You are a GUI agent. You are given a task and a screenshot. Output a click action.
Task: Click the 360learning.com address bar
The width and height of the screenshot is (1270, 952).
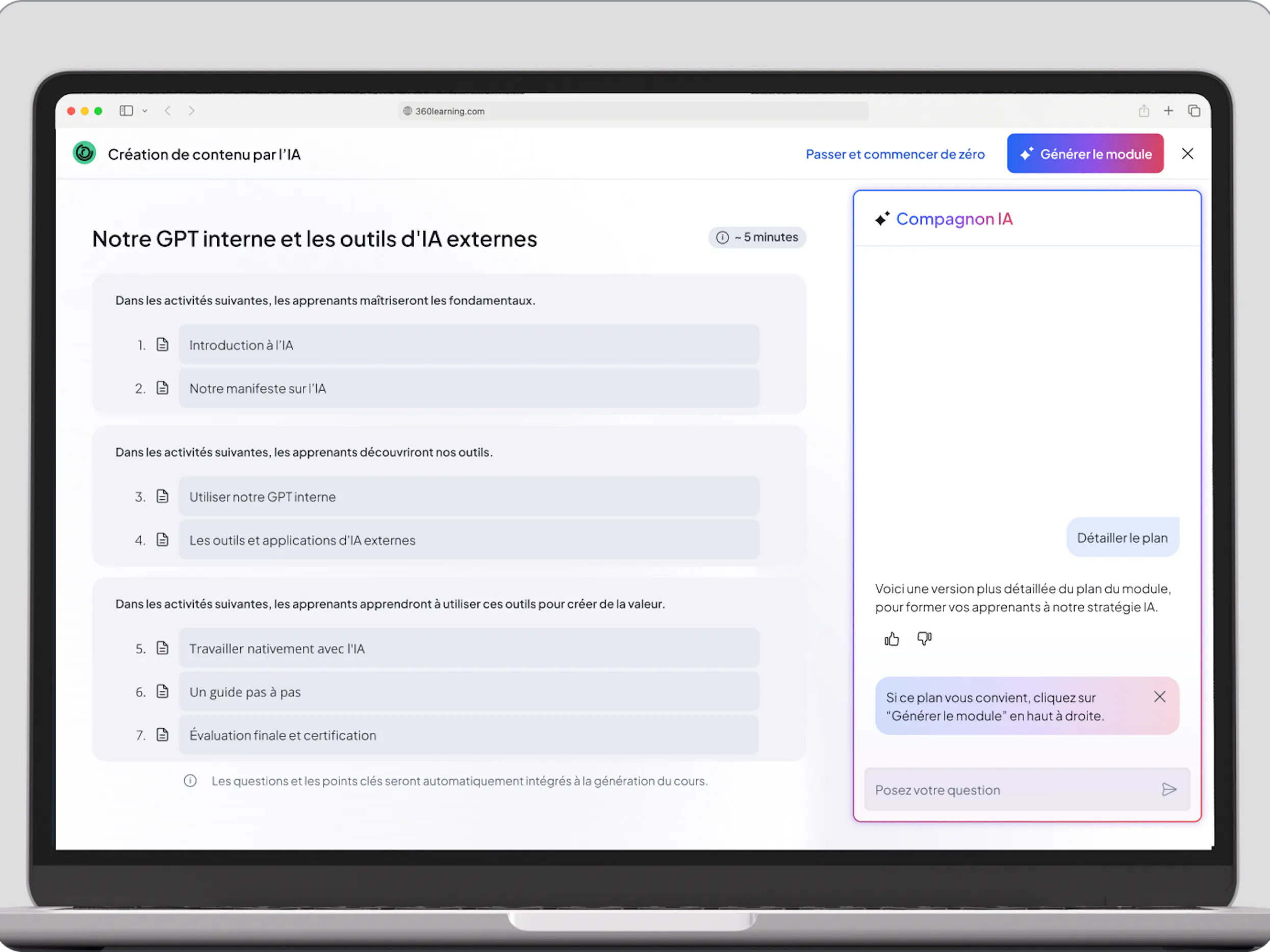(633, 111)
